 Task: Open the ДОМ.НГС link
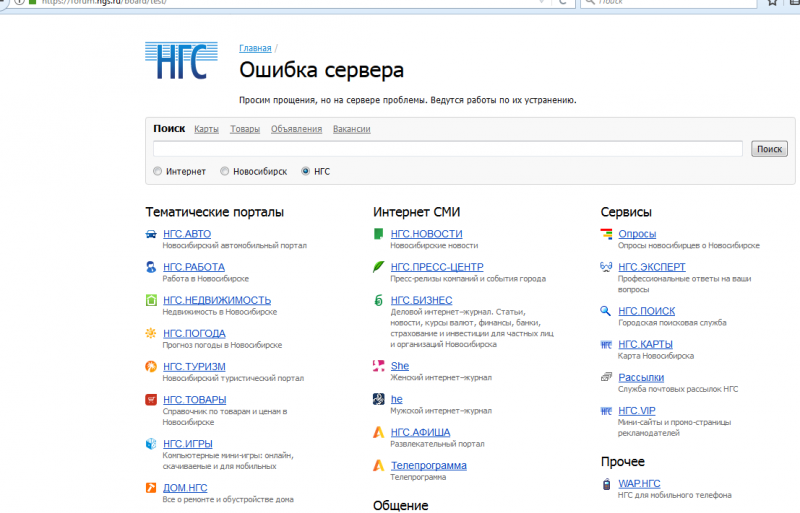tap(185, 487)
